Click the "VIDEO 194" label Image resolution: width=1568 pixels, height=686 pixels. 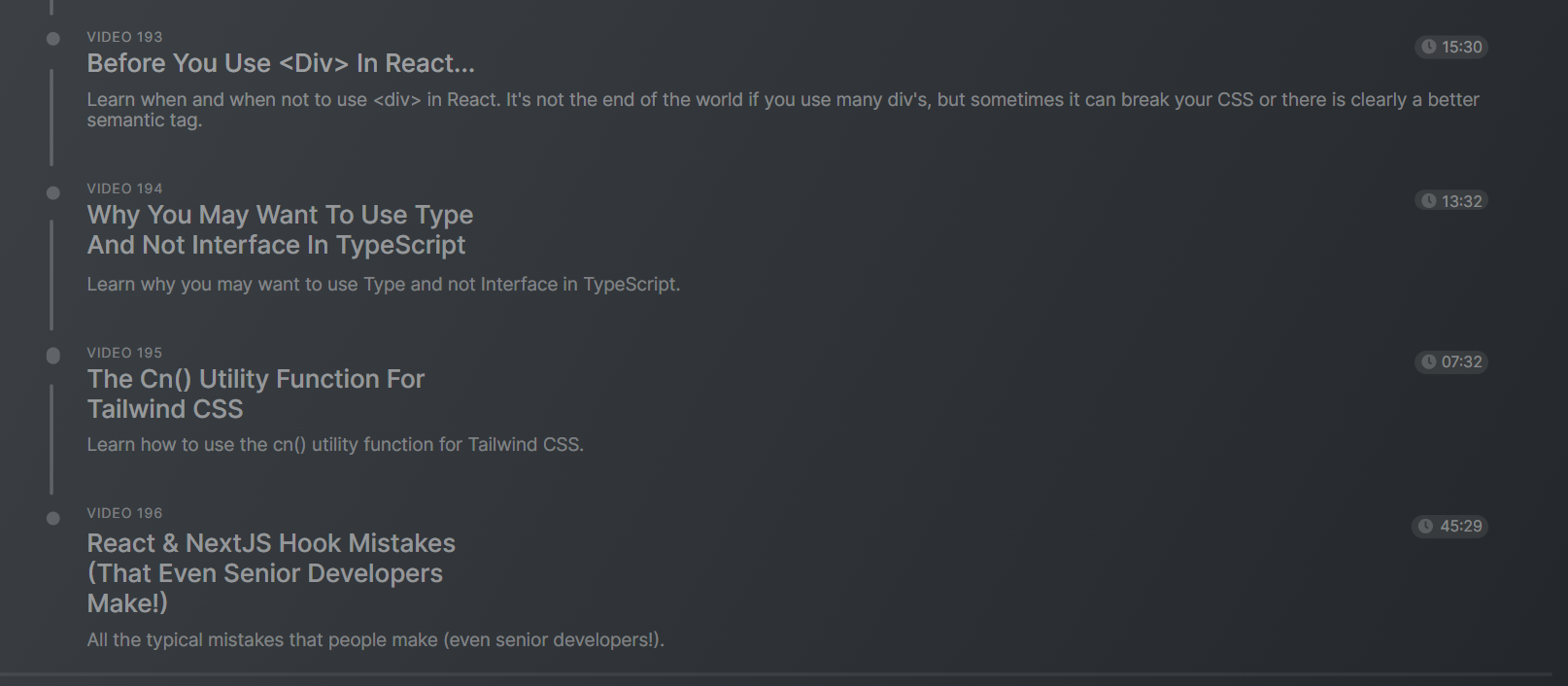tap(124, 189)
